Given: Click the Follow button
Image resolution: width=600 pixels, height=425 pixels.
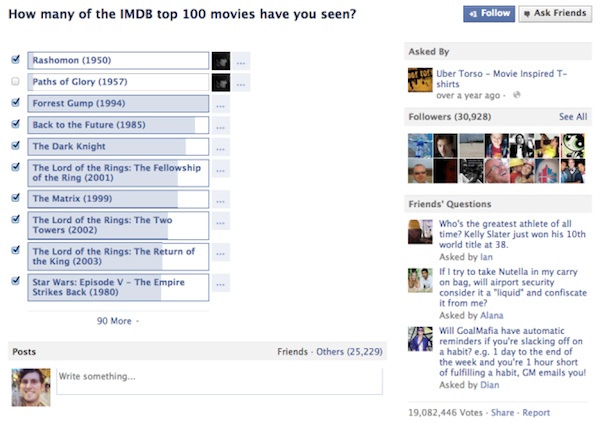Looking at the screenshot, I should 489,14.
